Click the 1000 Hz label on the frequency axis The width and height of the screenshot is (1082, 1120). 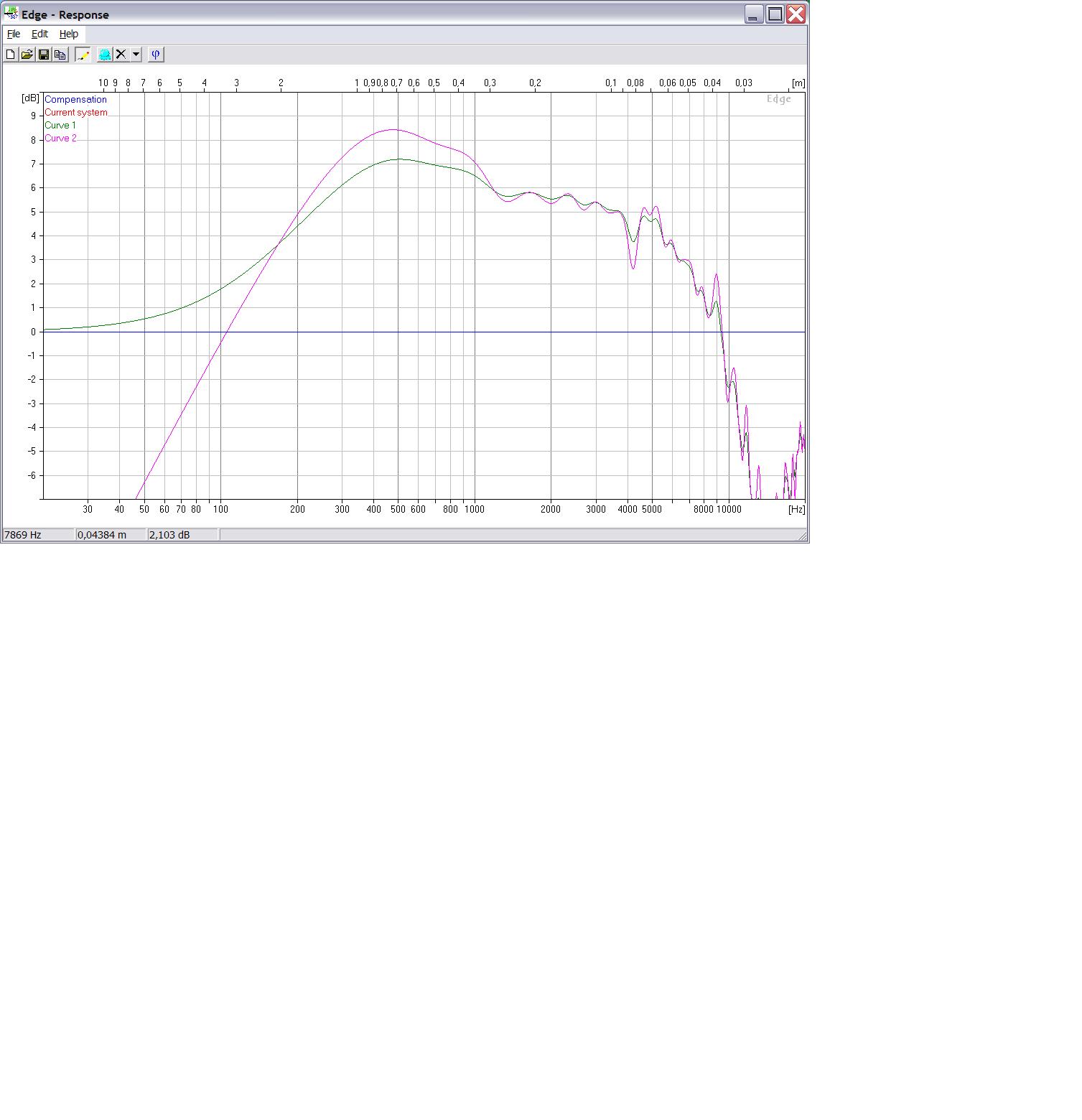coord(475,510)
